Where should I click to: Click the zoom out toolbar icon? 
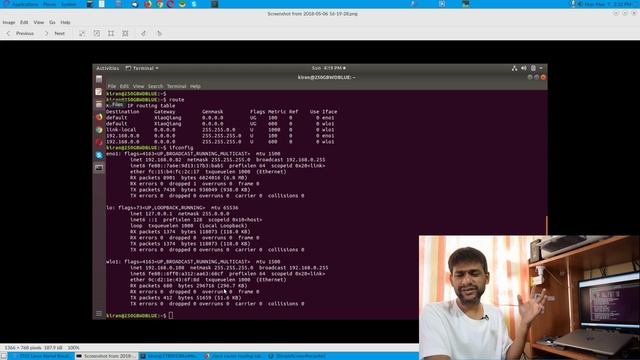click(x=97, y=33)
